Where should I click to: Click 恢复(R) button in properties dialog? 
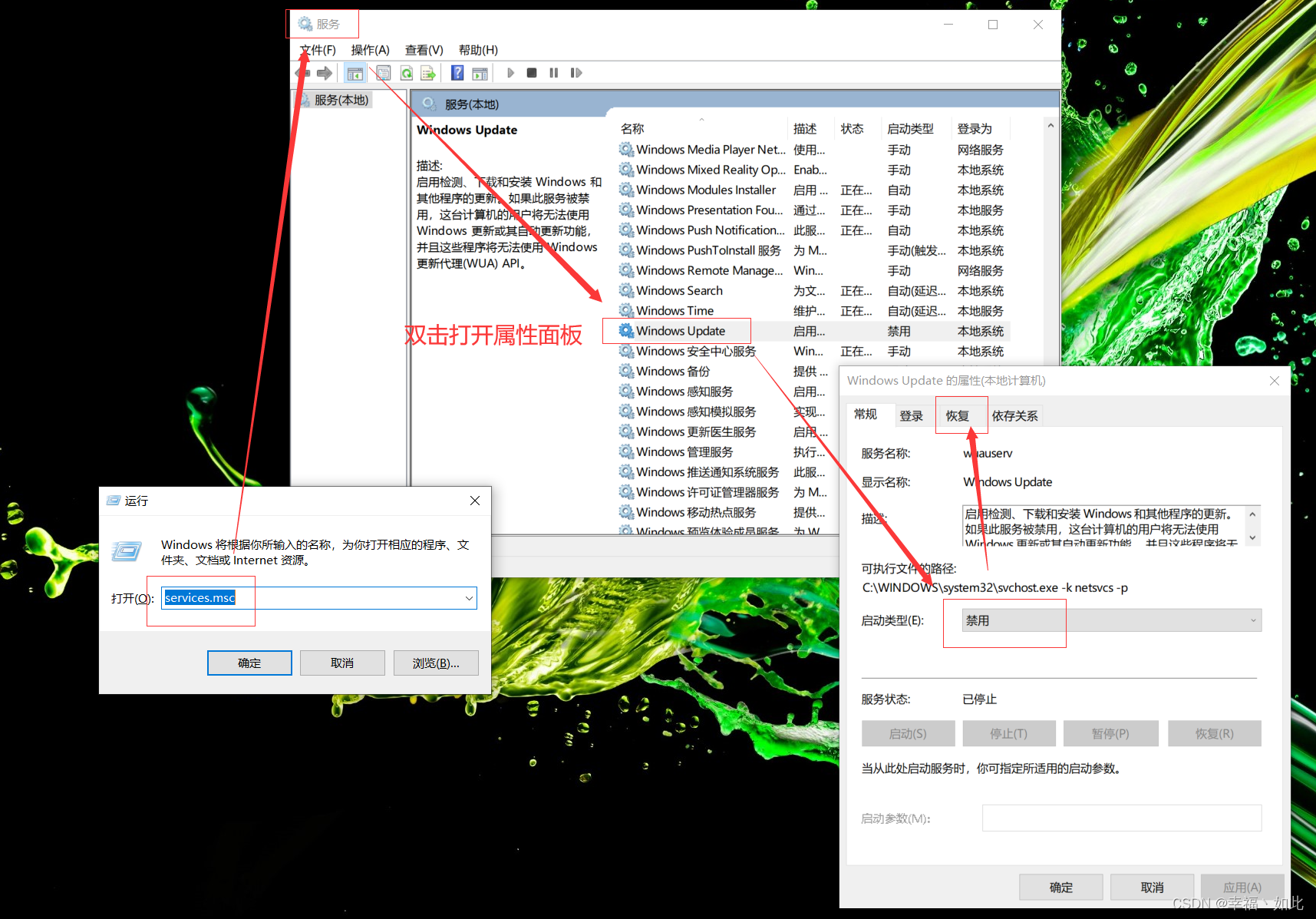[x=1215, y=734]
